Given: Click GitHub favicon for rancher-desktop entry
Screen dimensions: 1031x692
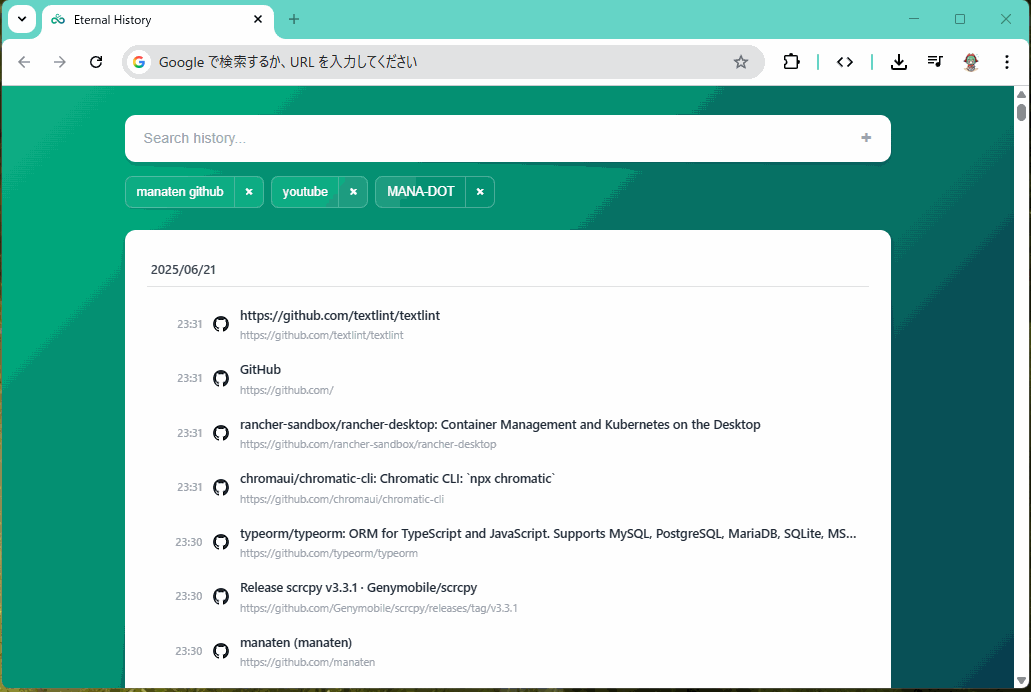Looking at the screenshot, I should click(221, 433).
